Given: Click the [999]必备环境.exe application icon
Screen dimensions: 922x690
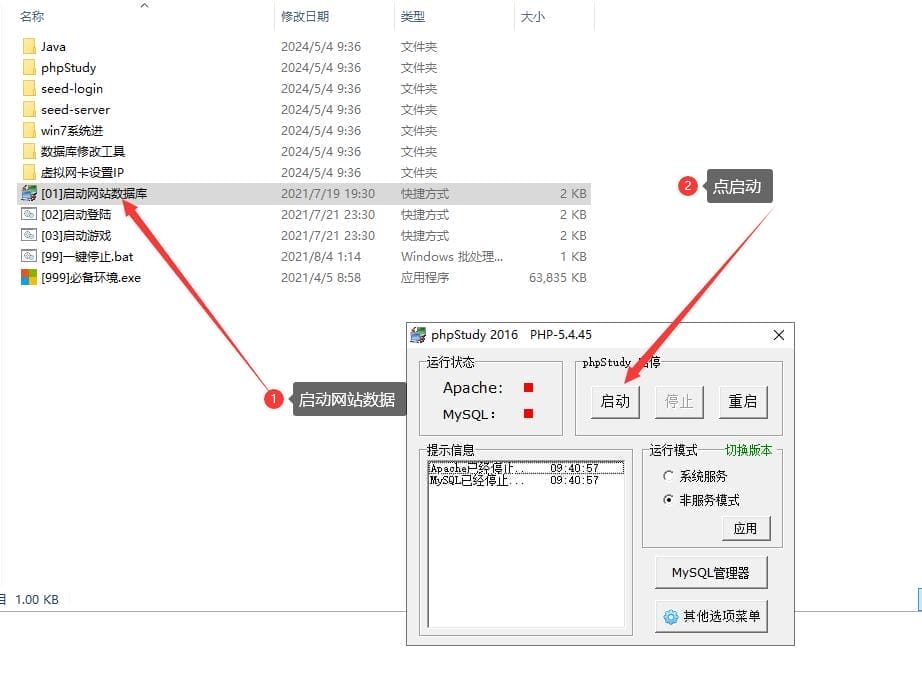Looking at the screenshot, I should click(x=28, y=278).
